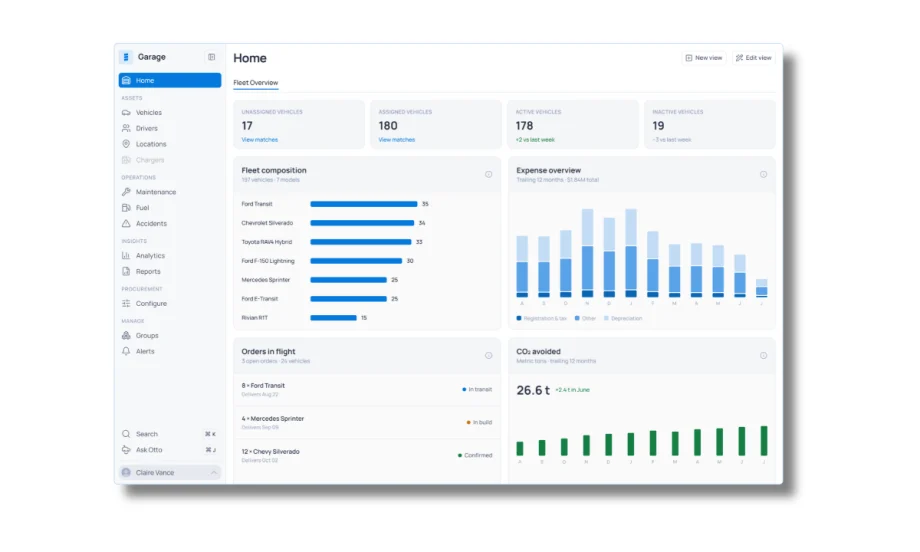920x552 pixels.
Task: Click the Maintenance wrench icon
Action: [x=126, y=192]
